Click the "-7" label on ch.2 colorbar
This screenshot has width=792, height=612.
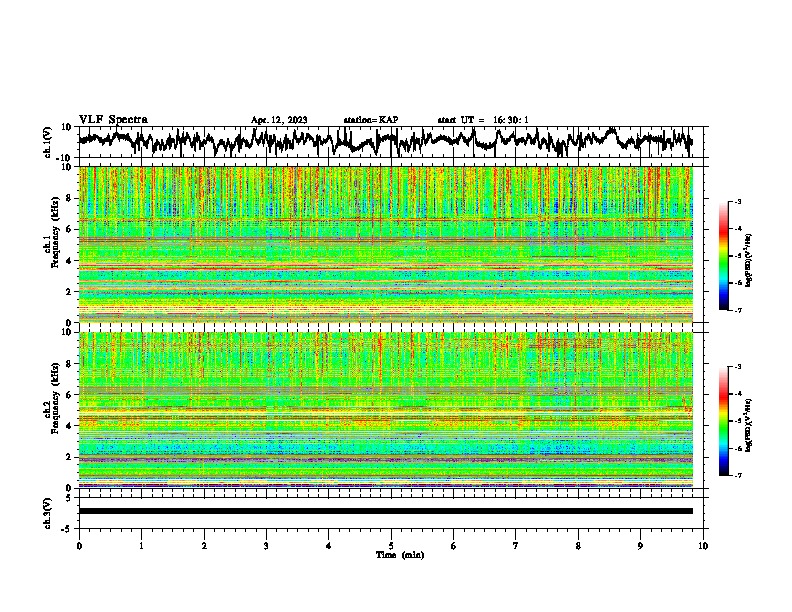738,476
